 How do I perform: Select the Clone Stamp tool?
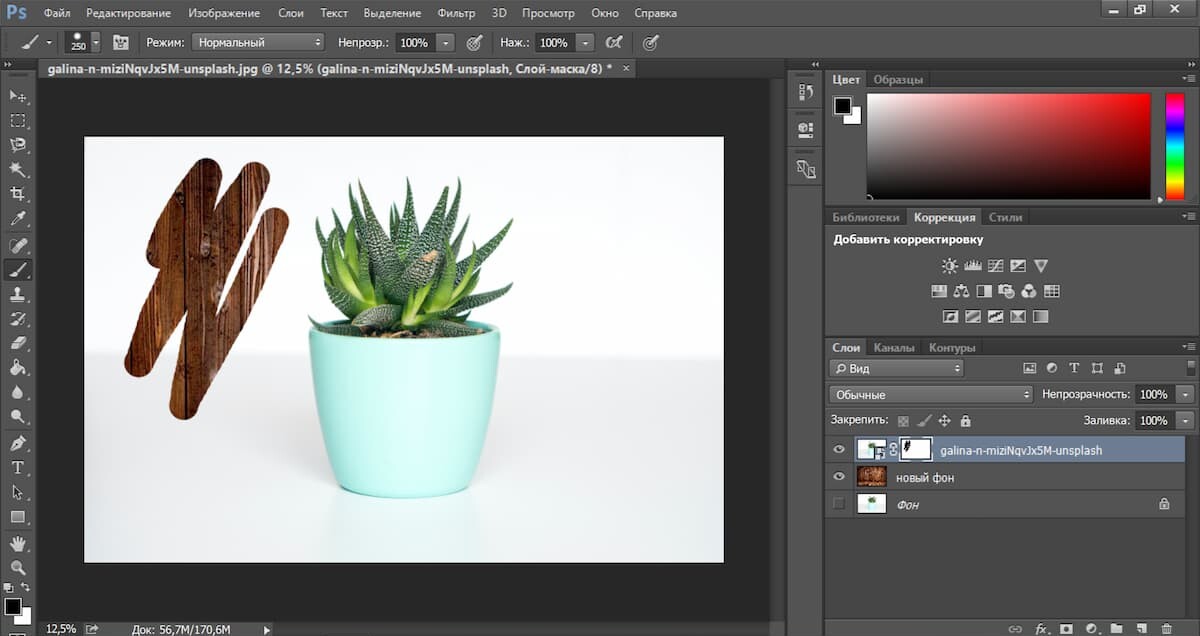[x=17, y=294]
